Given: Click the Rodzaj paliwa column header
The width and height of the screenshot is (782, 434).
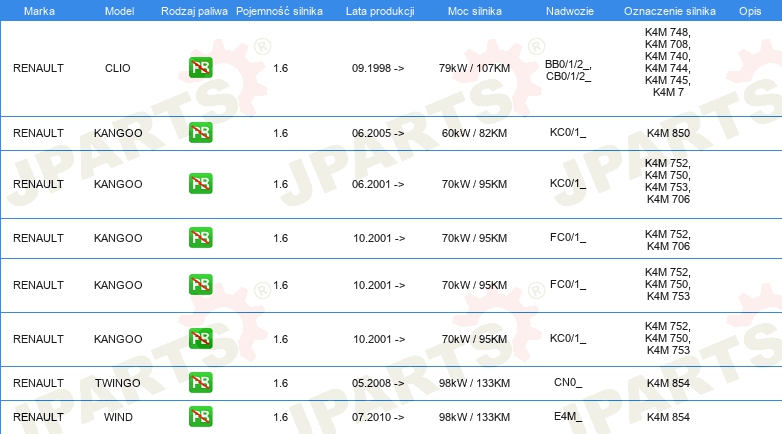Looking at the screenshot, I should [194, 11].
